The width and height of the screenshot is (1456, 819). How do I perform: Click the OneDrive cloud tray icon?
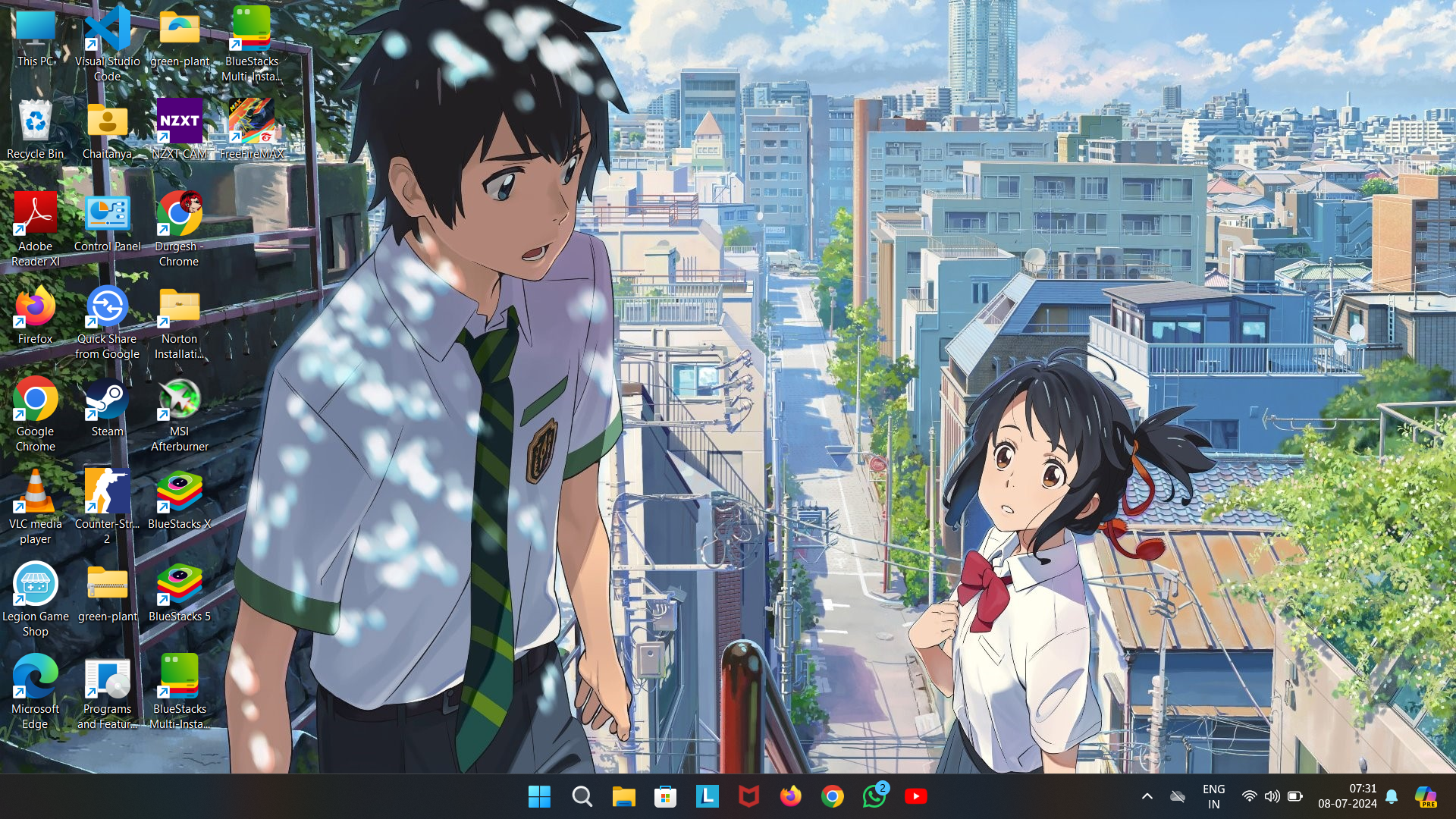click(x=1178, y=796)
